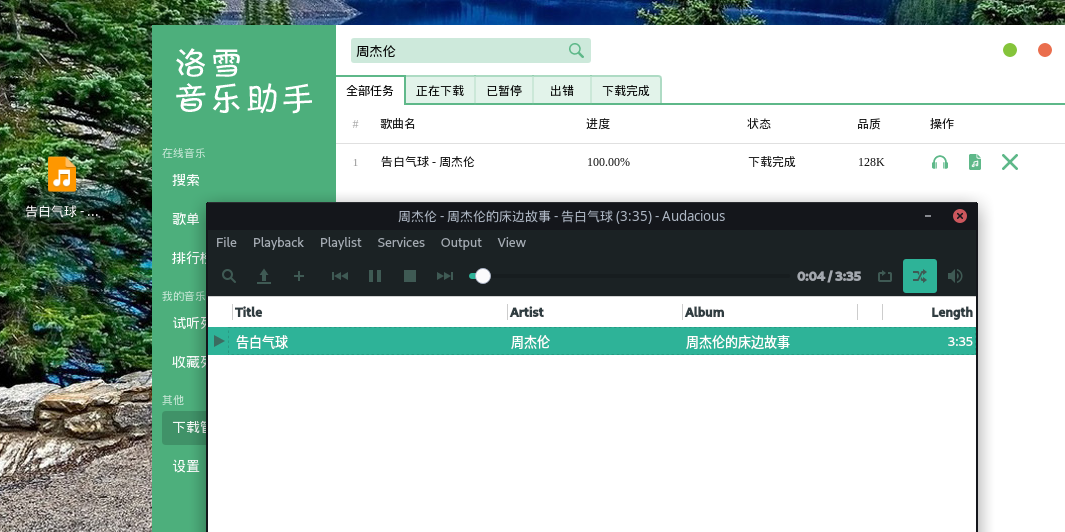Click the 100.00% progress value
The height and width of the screenshot is (532, 1065).
(609, 162)
